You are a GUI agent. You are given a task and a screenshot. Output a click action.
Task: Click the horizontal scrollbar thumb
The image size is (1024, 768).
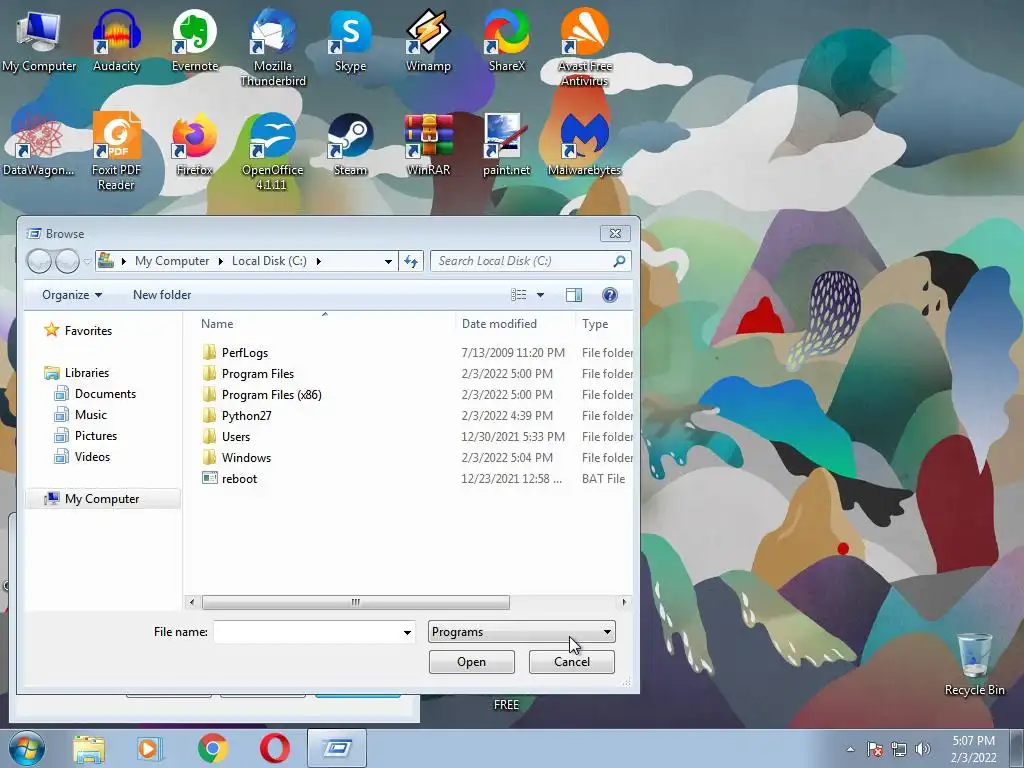point(355,602)
